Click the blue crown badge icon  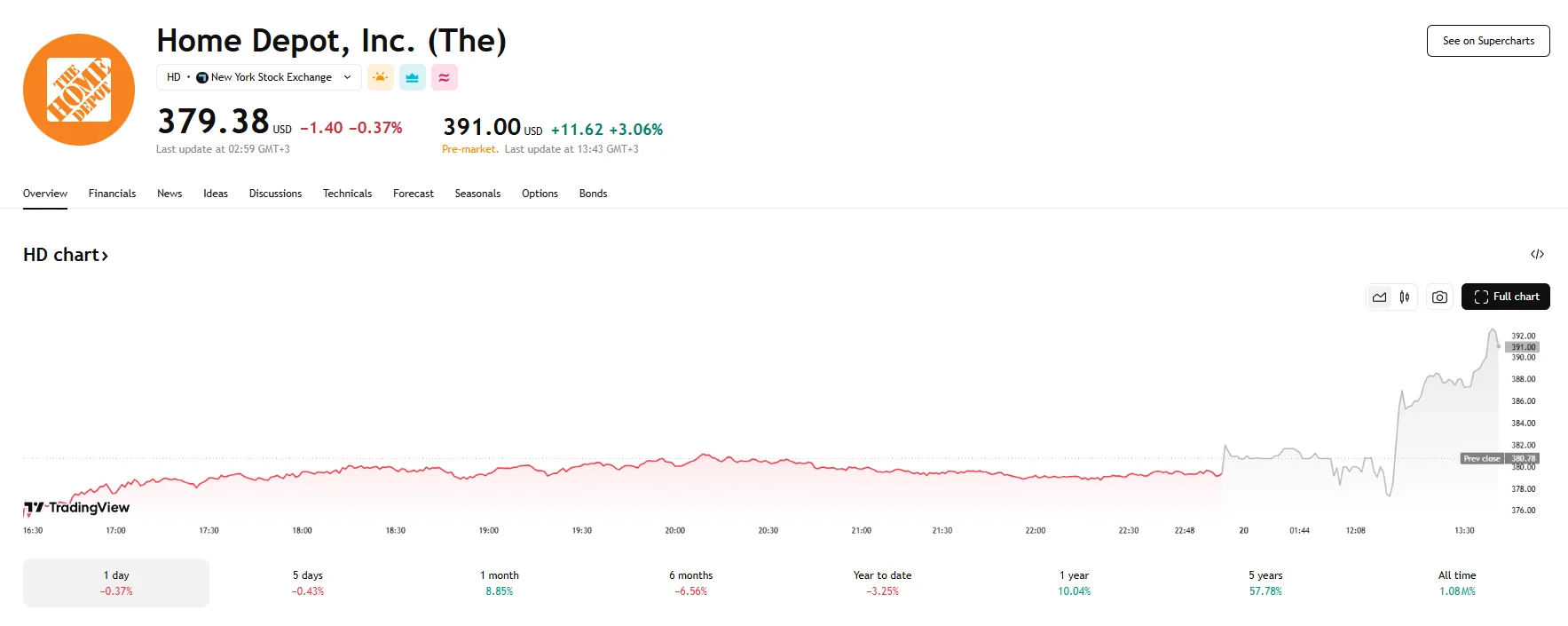click(412, 77)
